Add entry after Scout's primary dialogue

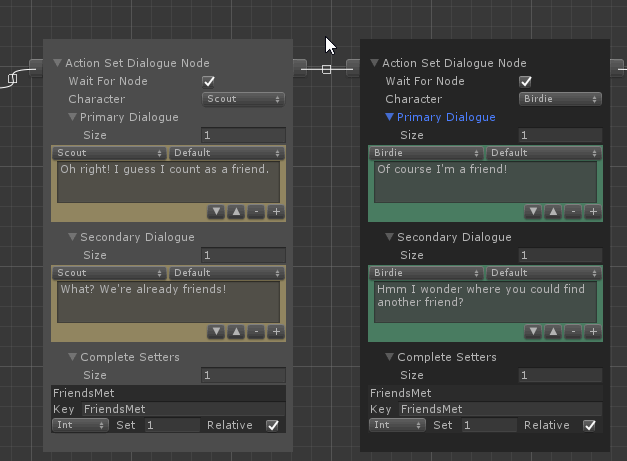(276, 212)
